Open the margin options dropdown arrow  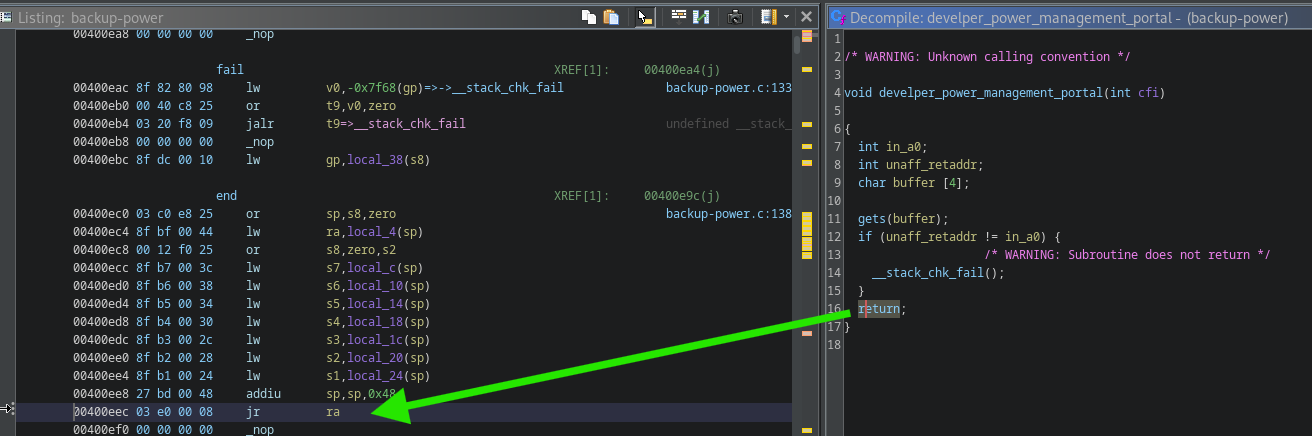[x=786, y=17]
